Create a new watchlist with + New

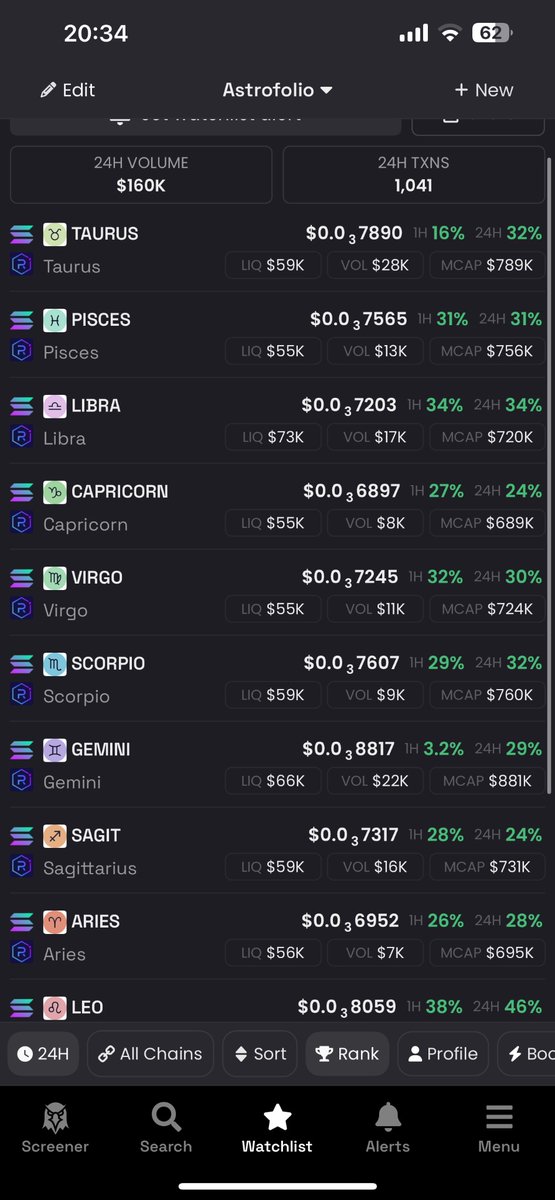(483, 90)
